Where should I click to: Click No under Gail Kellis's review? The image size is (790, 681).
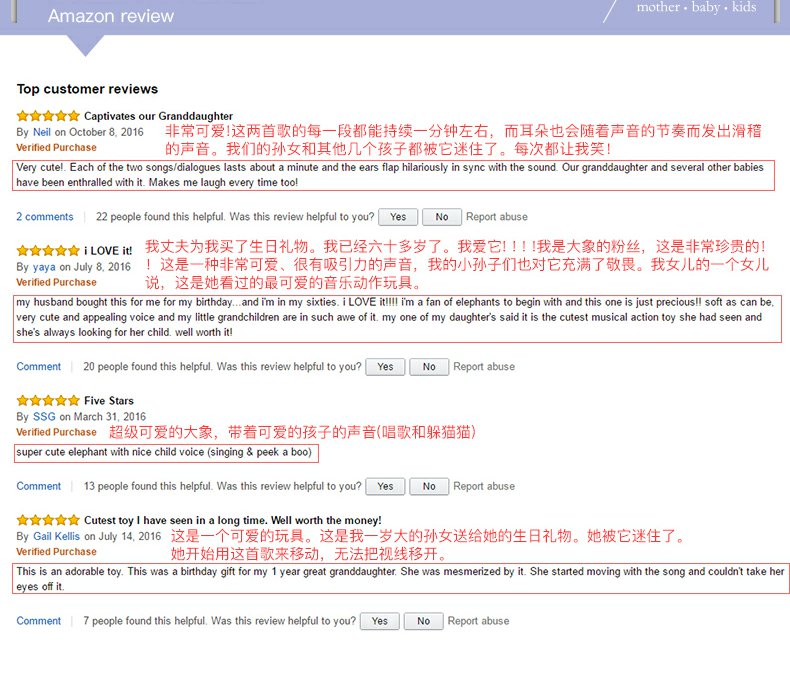(423, 621)
